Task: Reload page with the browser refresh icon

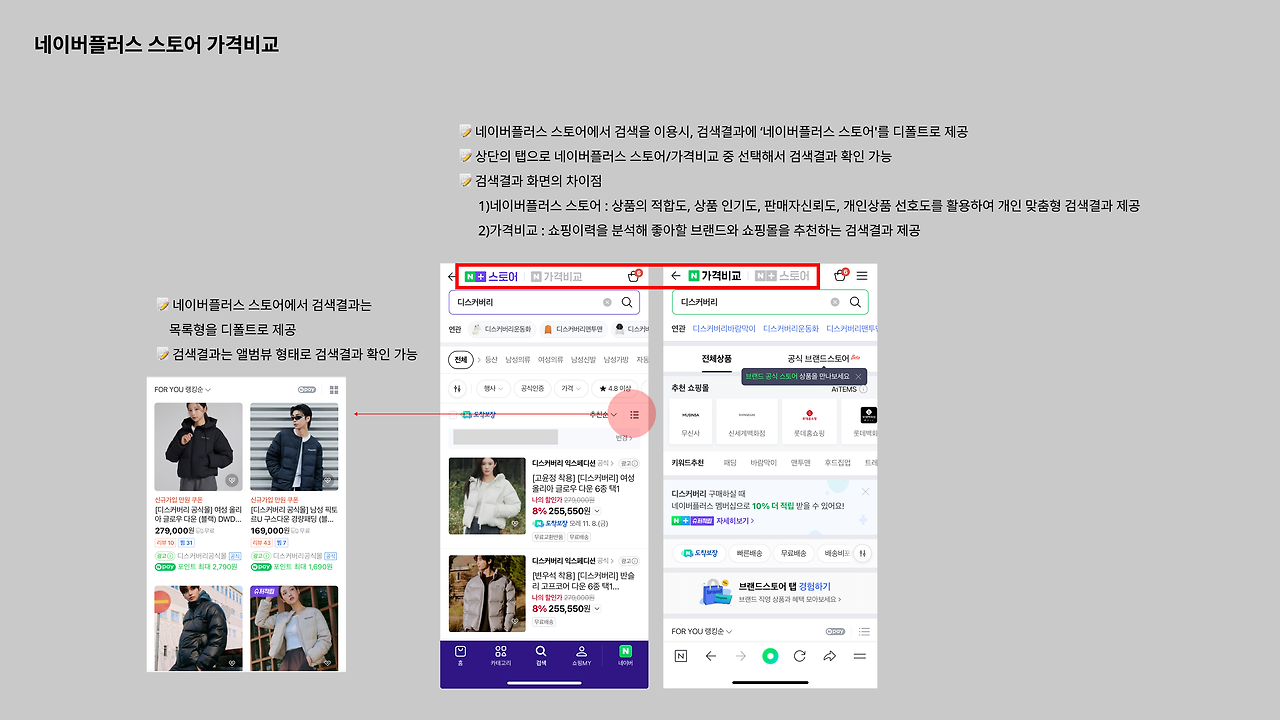Action: (x=800, y=656)
